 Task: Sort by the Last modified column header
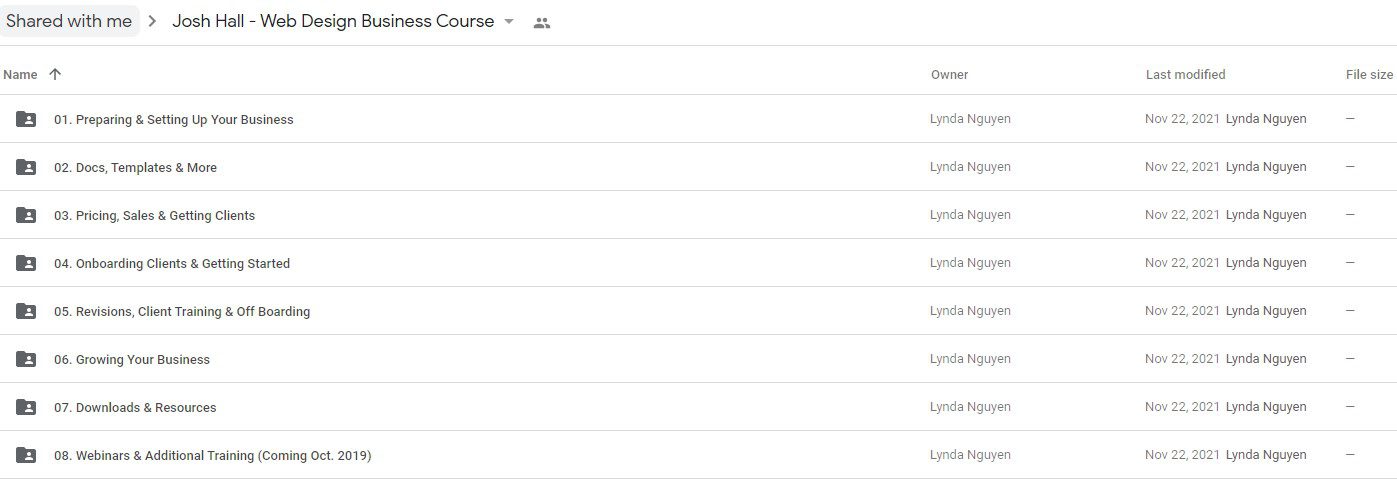[1185, 74]
